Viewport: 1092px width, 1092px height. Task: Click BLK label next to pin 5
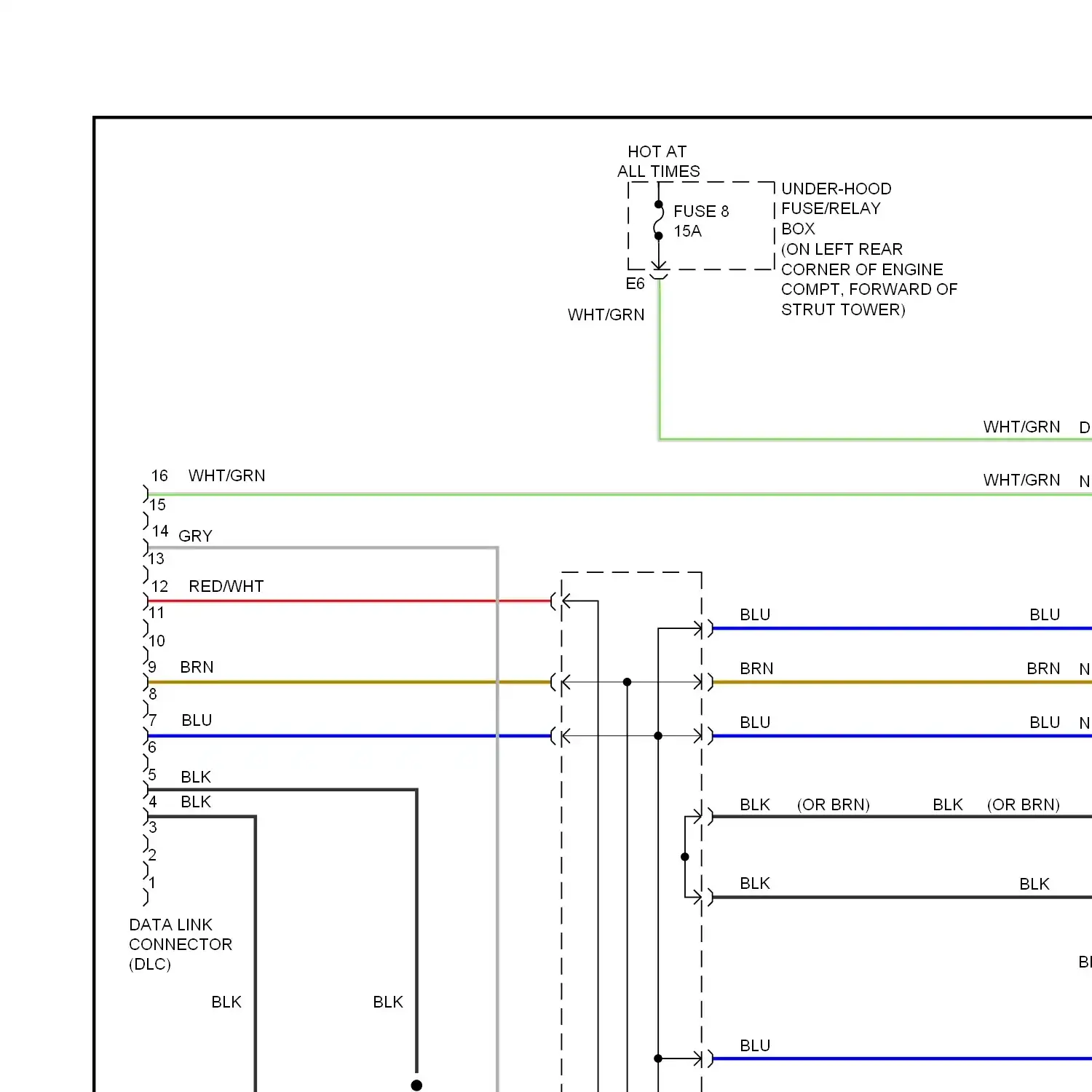196,778
